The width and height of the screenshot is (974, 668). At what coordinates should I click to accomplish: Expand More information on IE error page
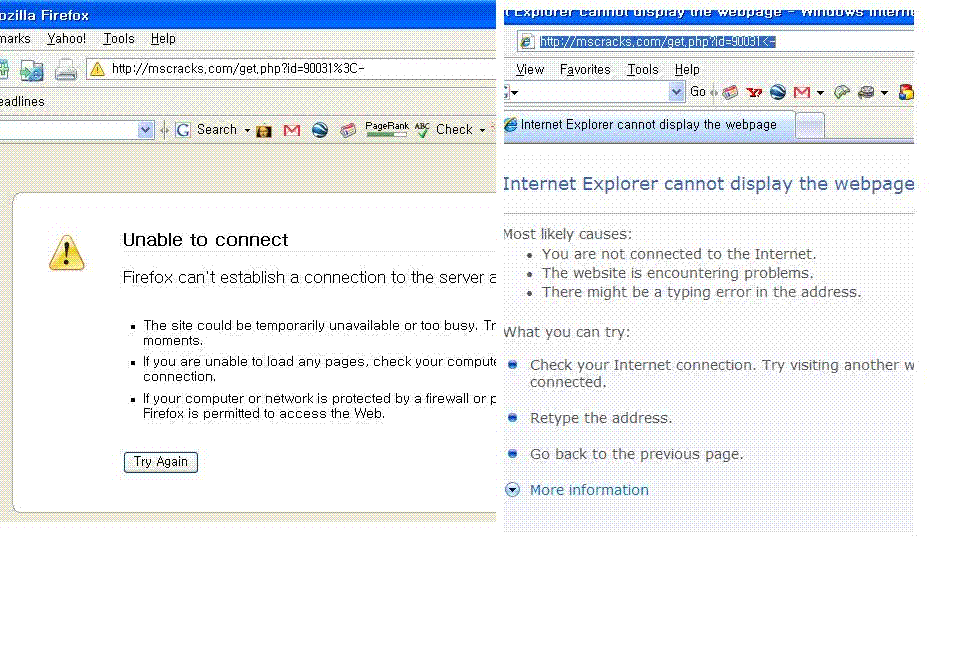pyautogui.click(x=588, y=490)
